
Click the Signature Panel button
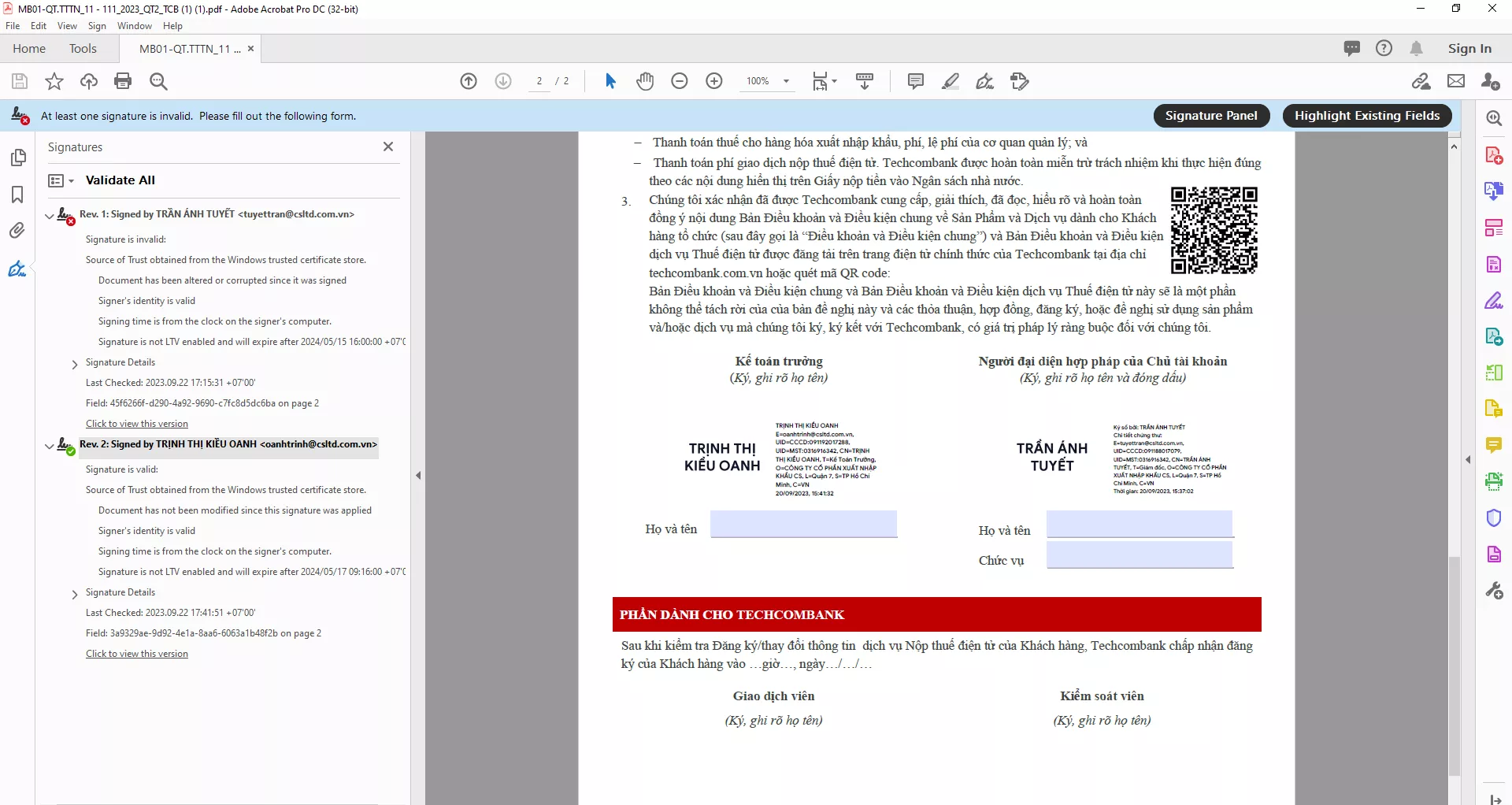1211,116
